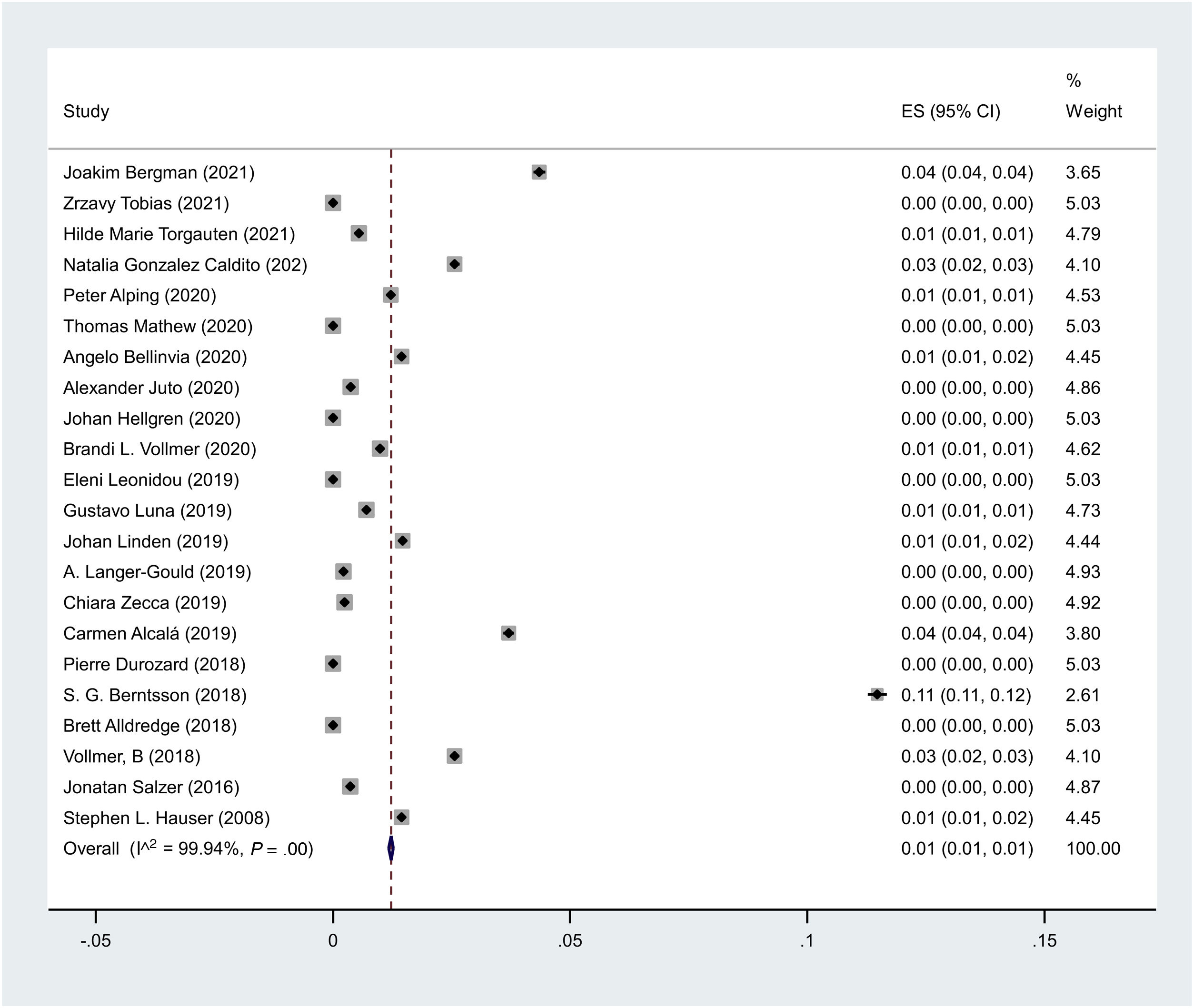
Task: Click the Stephen L. Hauser (2008) label
Action: (166, 818)
